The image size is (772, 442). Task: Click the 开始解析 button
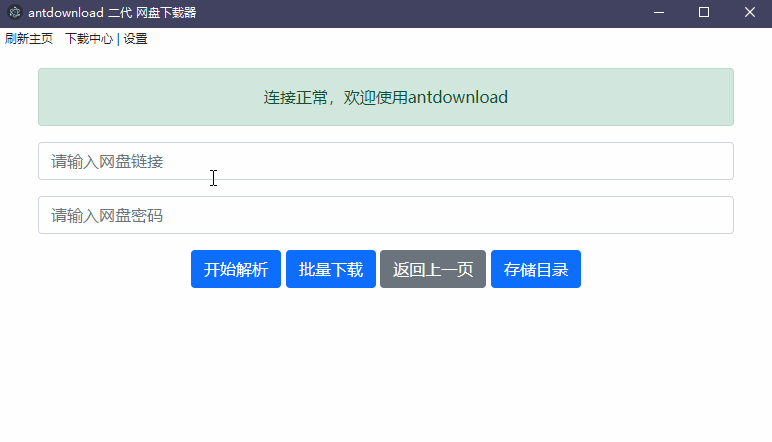pyautogui.click(x=235, y=269)
